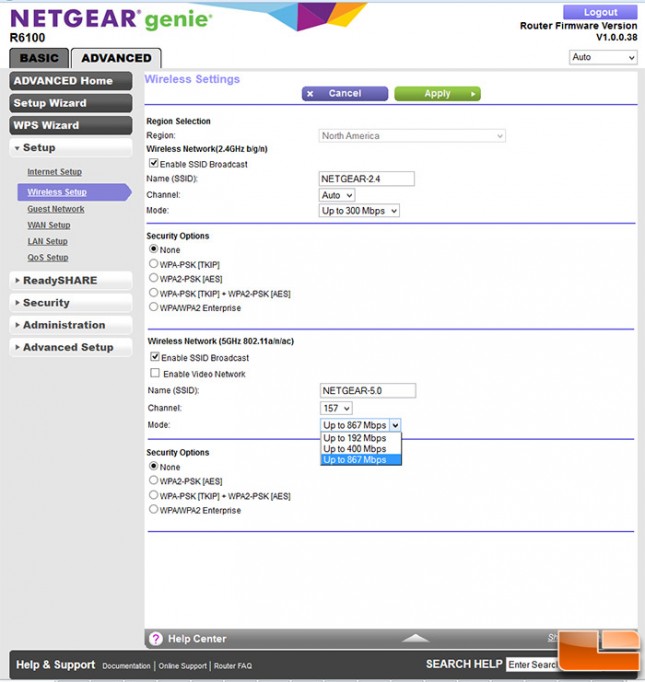The width and height of the screenshot is (645, 682).
Task: Switch to the BASIC tab
Action: tap(39, 58)
